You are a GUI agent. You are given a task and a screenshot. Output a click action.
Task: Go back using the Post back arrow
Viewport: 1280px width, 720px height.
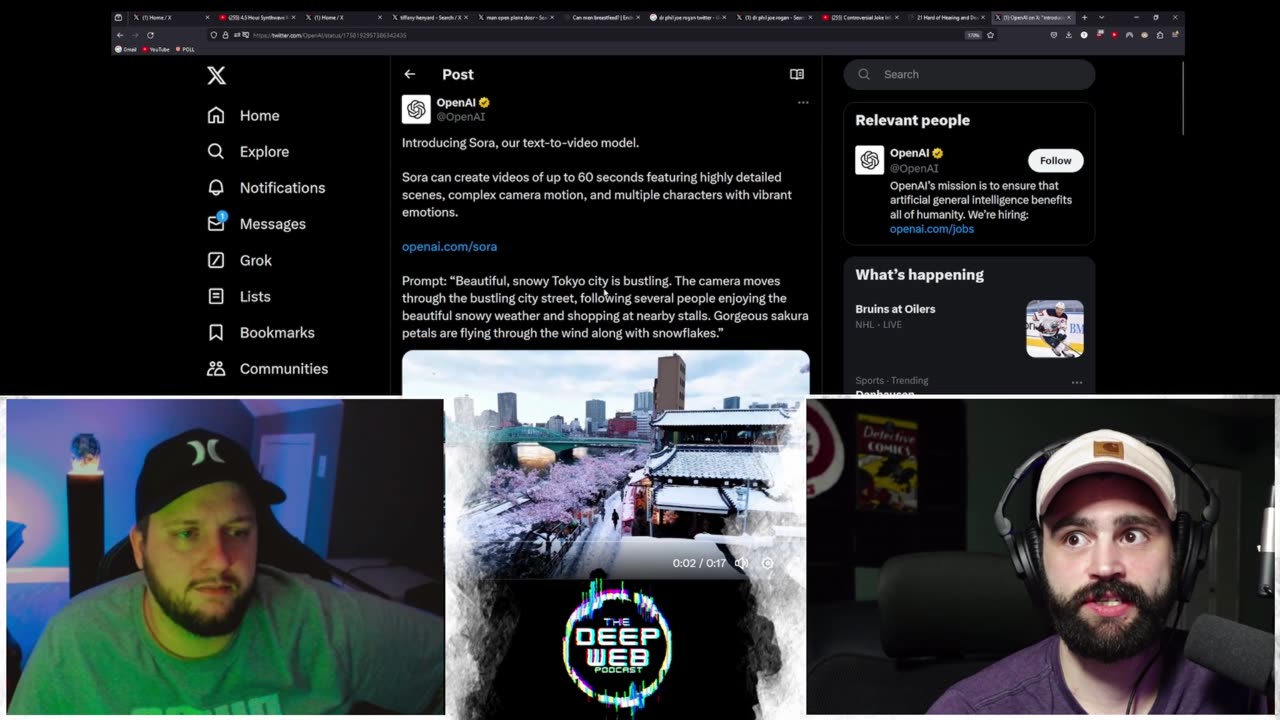click(410, 74)
